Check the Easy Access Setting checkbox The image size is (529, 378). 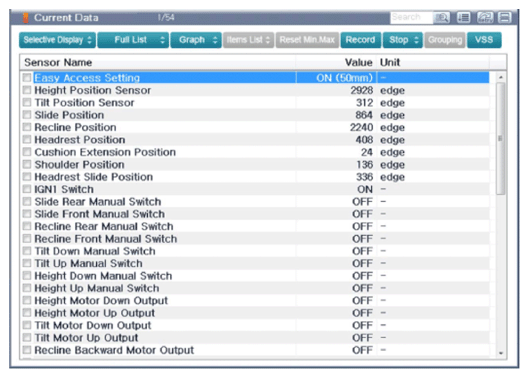pyautogui.click(x=27, y=78)
